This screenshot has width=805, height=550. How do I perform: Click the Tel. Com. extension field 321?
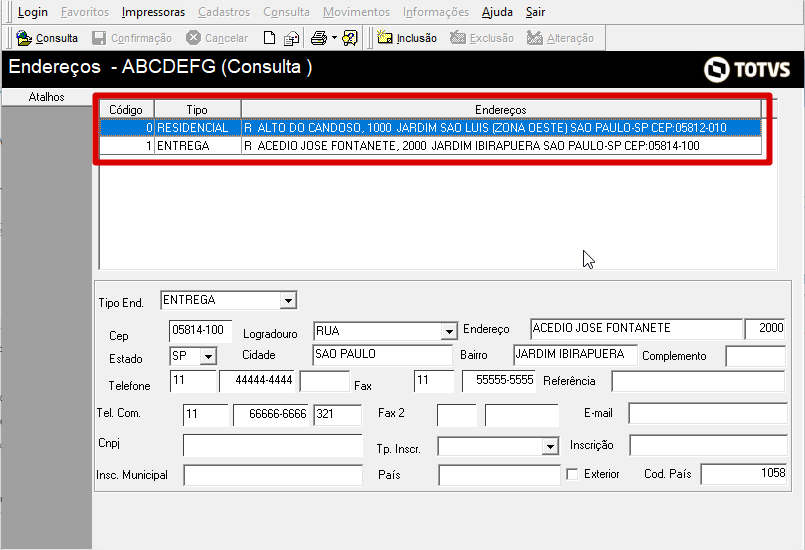pos(338,415)
